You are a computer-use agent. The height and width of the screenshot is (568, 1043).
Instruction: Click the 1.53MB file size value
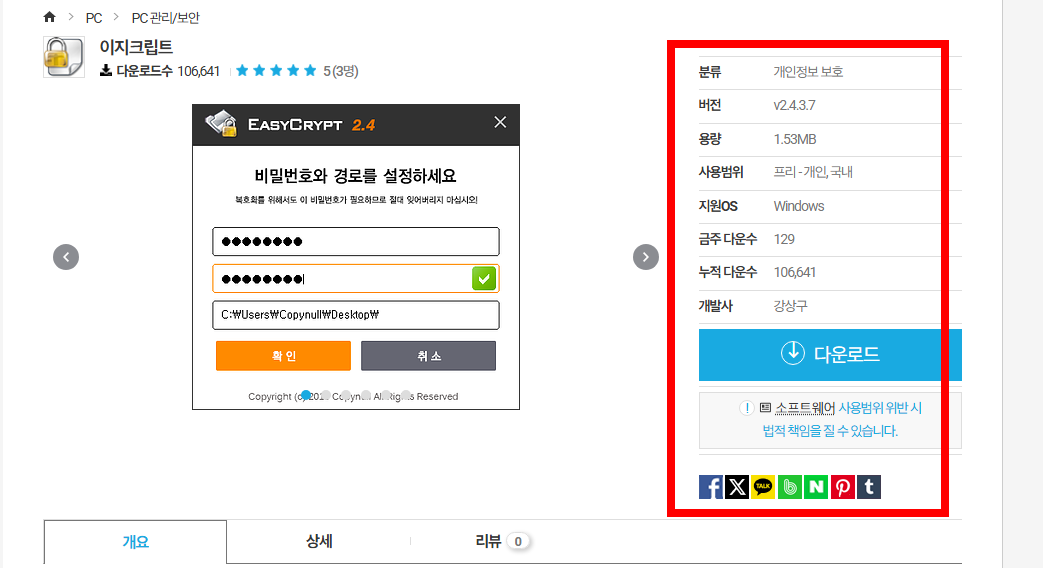click(x=795, y=139)
